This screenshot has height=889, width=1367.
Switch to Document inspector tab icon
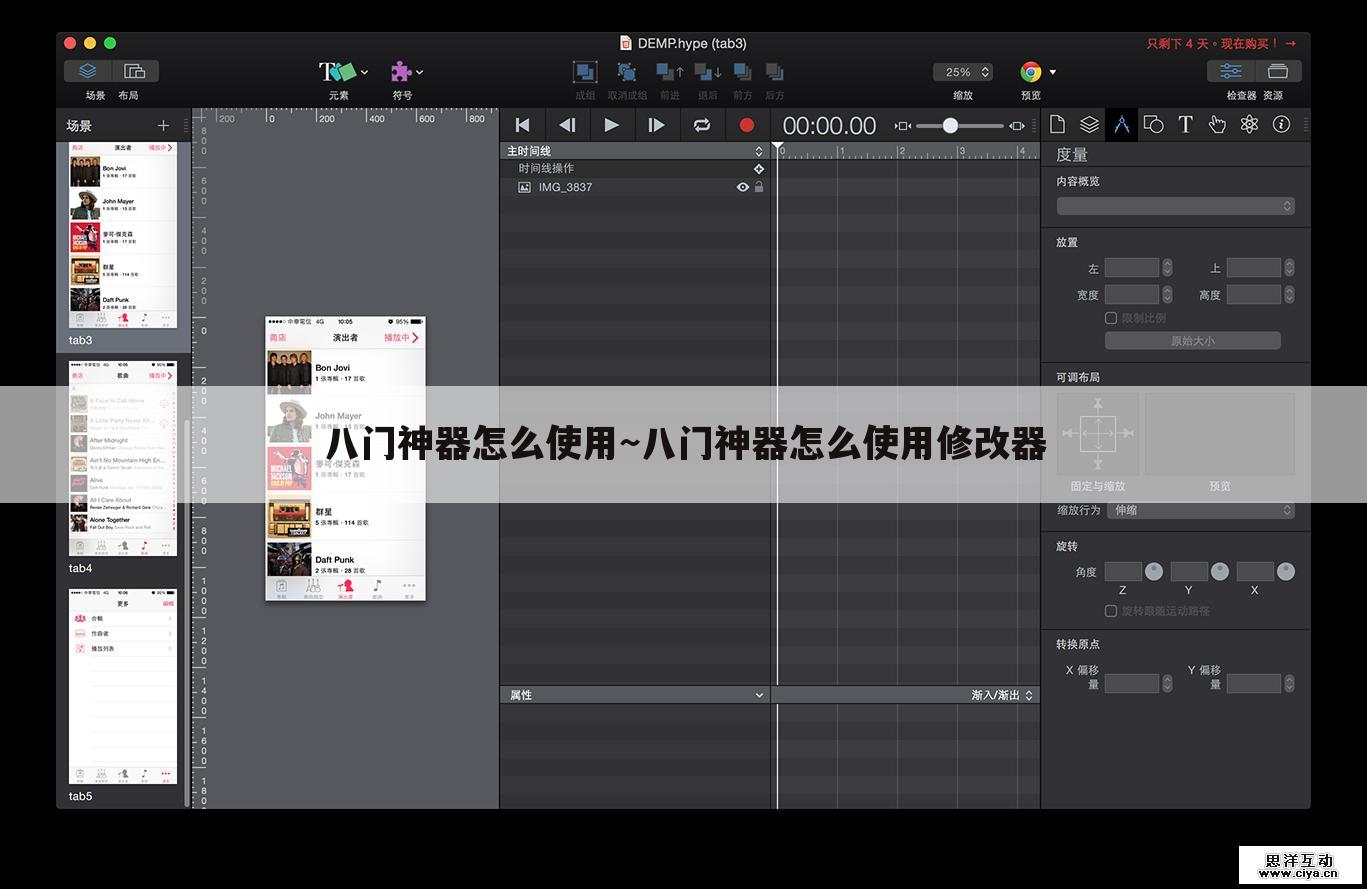(1057, 124)
